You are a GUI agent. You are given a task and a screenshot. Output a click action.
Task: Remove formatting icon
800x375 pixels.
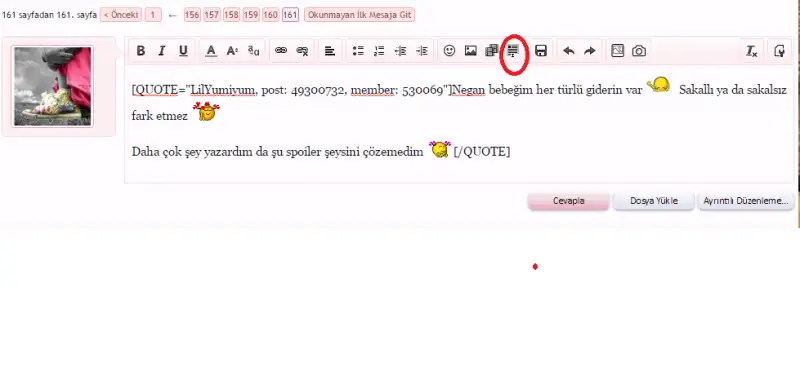pos(752,51)
